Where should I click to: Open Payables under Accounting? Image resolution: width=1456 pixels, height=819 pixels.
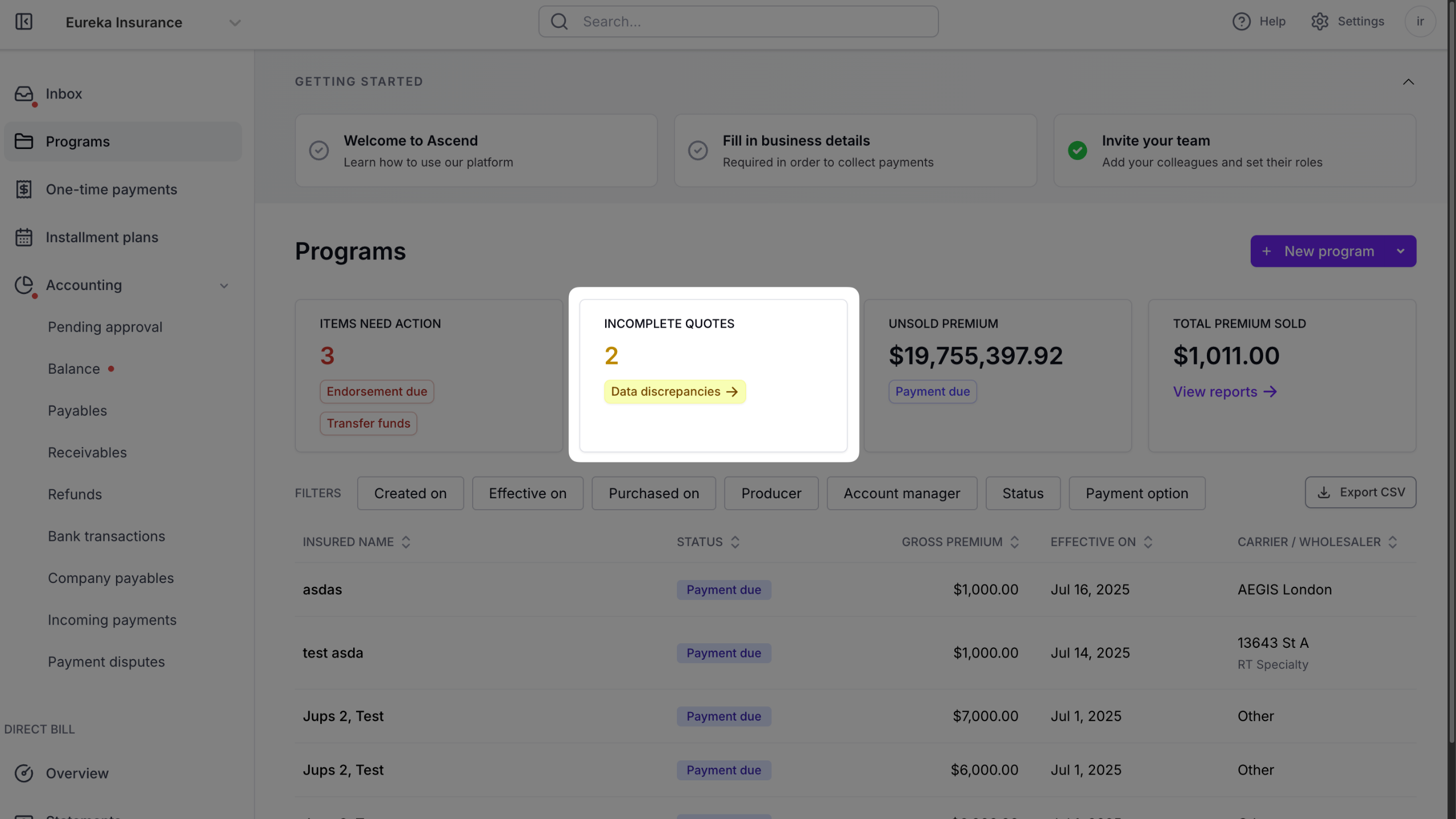77,411
